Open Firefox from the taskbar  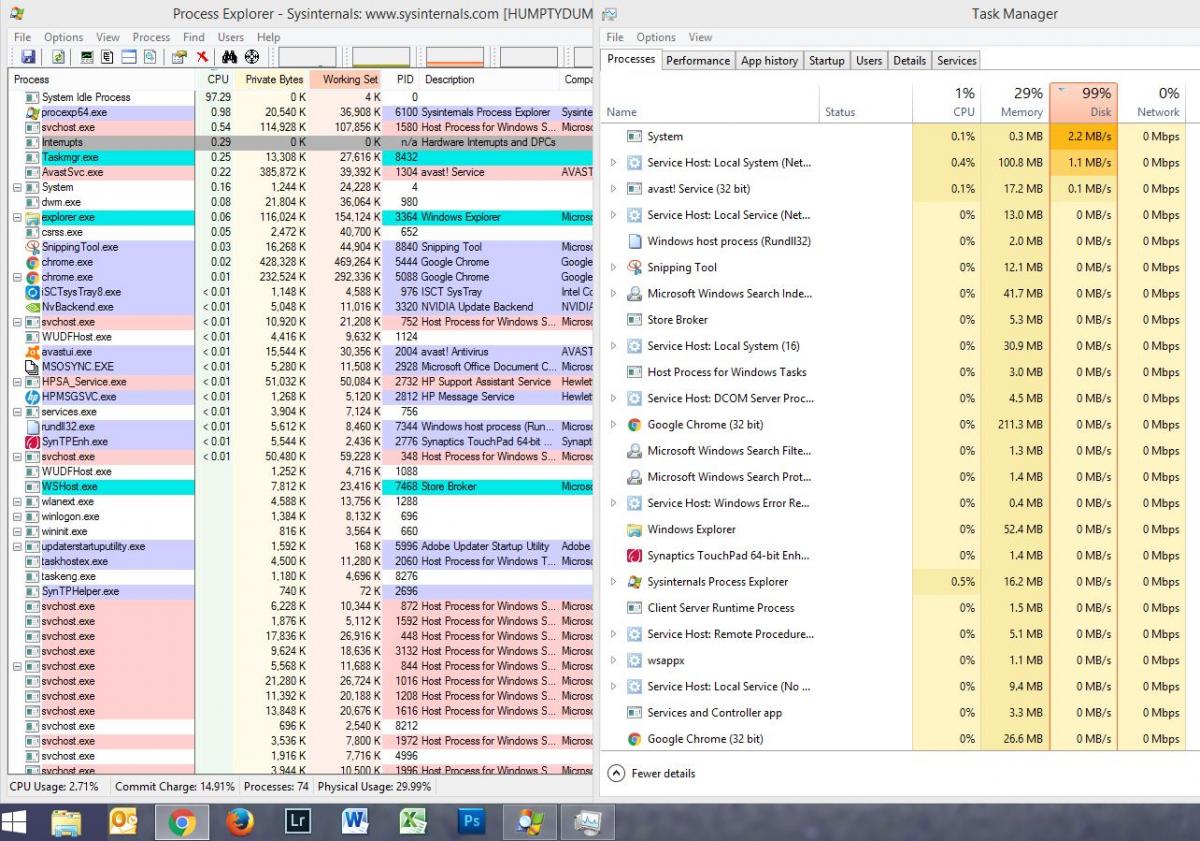pos(239,822)
